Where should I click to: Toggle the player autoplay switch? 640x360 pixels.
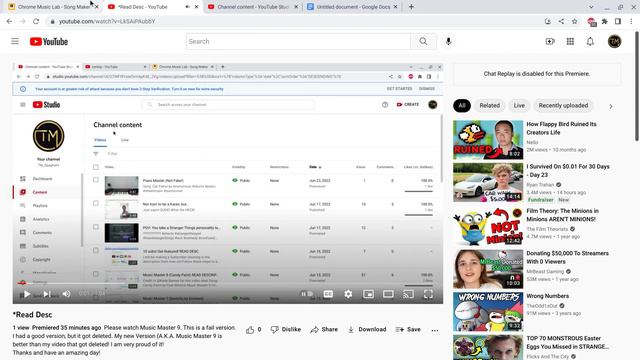click(307, 294)
